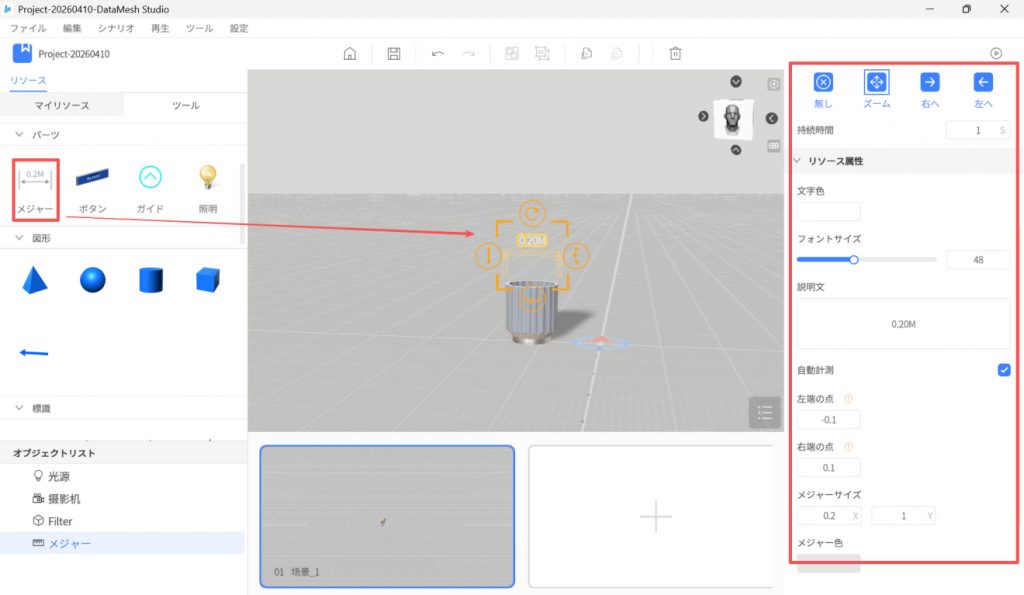
Task: Open the シナリオ menu
Action: point(116,29)
